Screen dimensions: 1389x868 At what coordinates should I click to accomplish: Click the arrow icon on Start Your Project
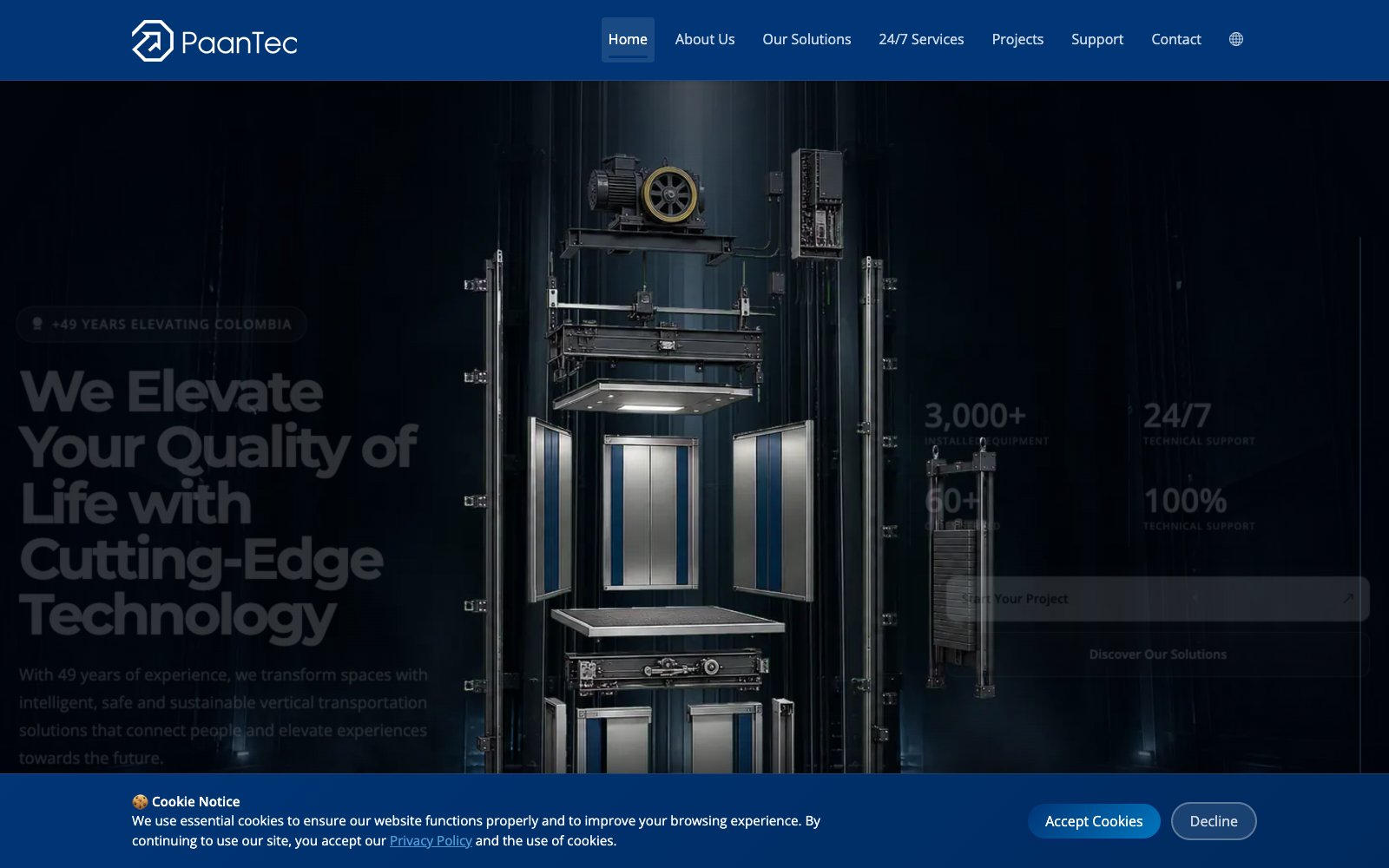(x=1348, y=598)
